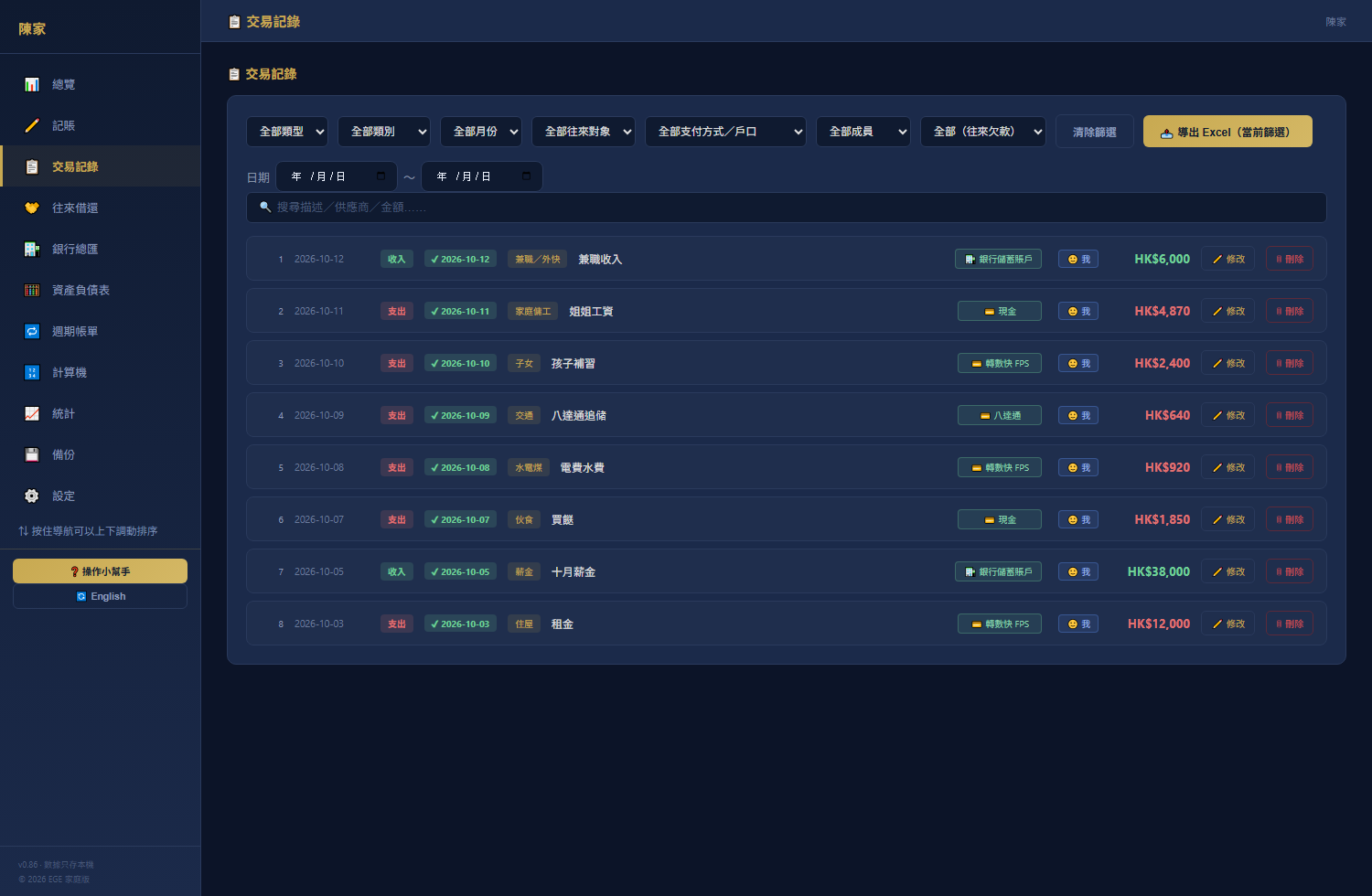Focus the 搜尋描述 search field
The image size is (1372, 896).
tap(787, 208)
